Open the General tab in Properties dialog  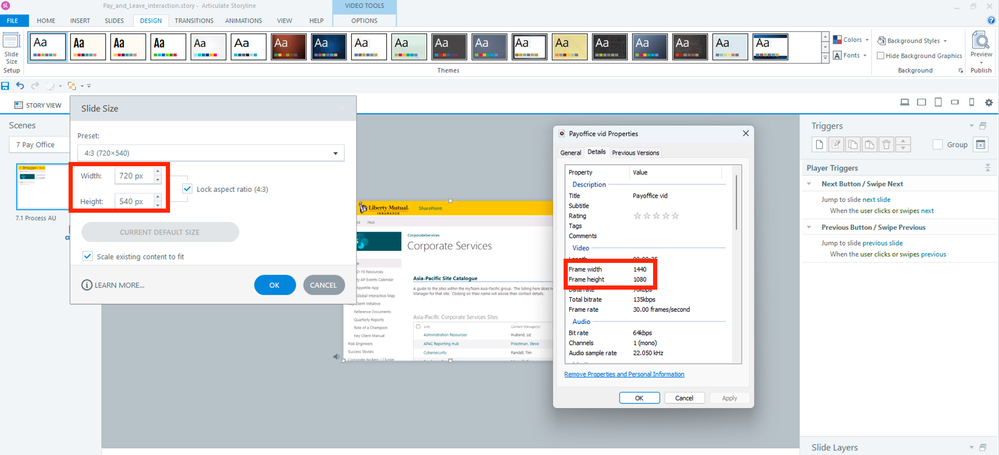570,152
